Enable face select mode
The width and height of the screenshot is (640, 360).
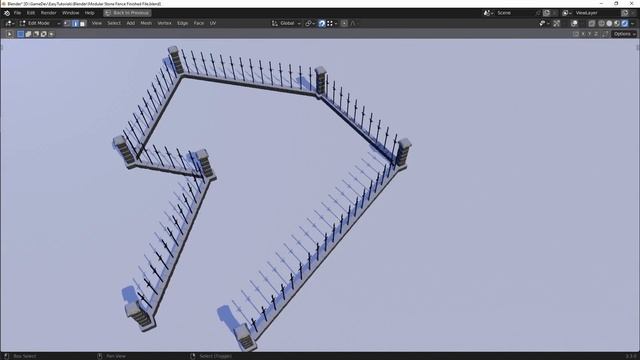click(82, 23)
